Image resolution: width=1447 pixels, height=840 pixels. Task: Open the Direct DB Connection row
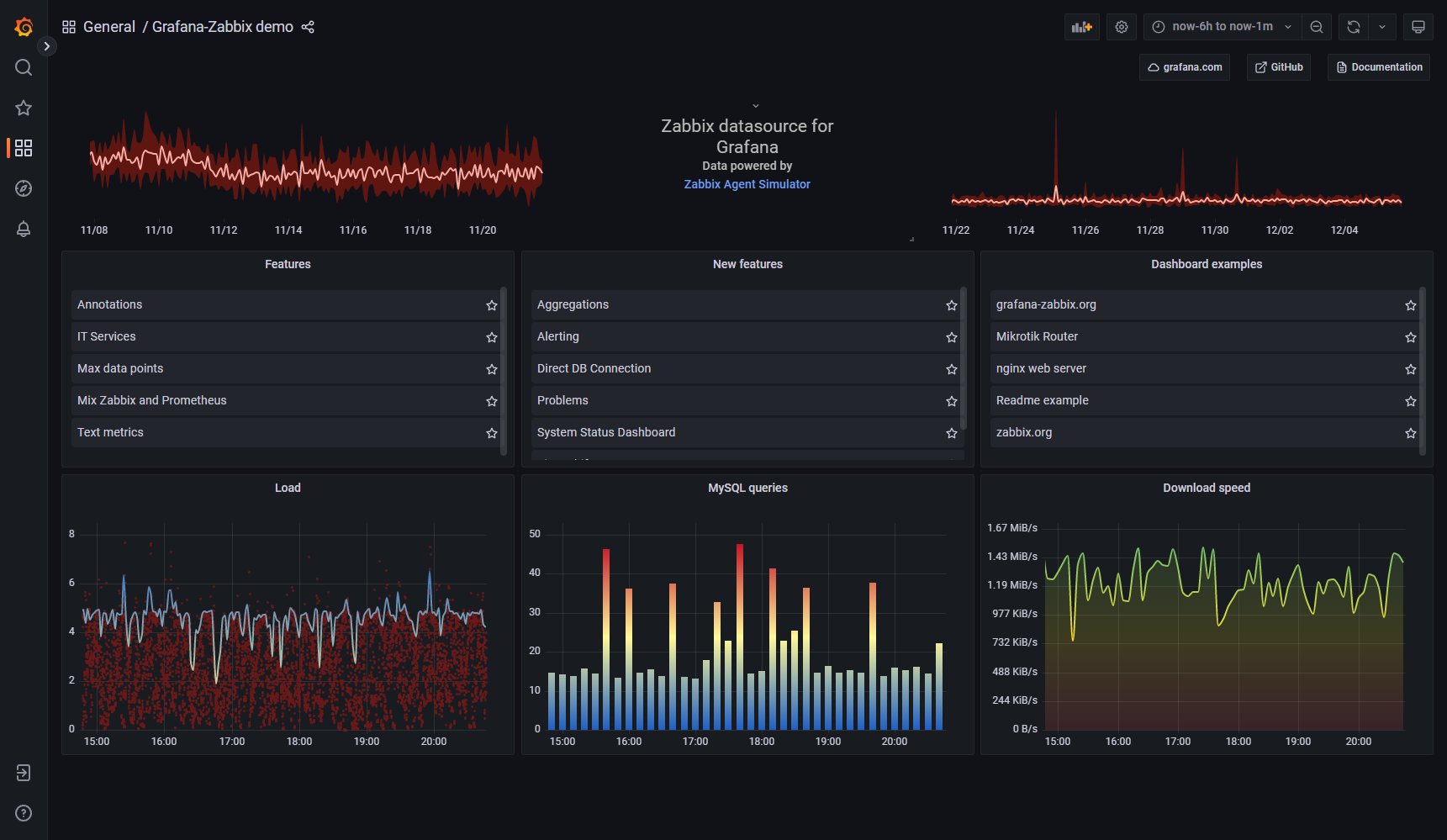[746, 369]
